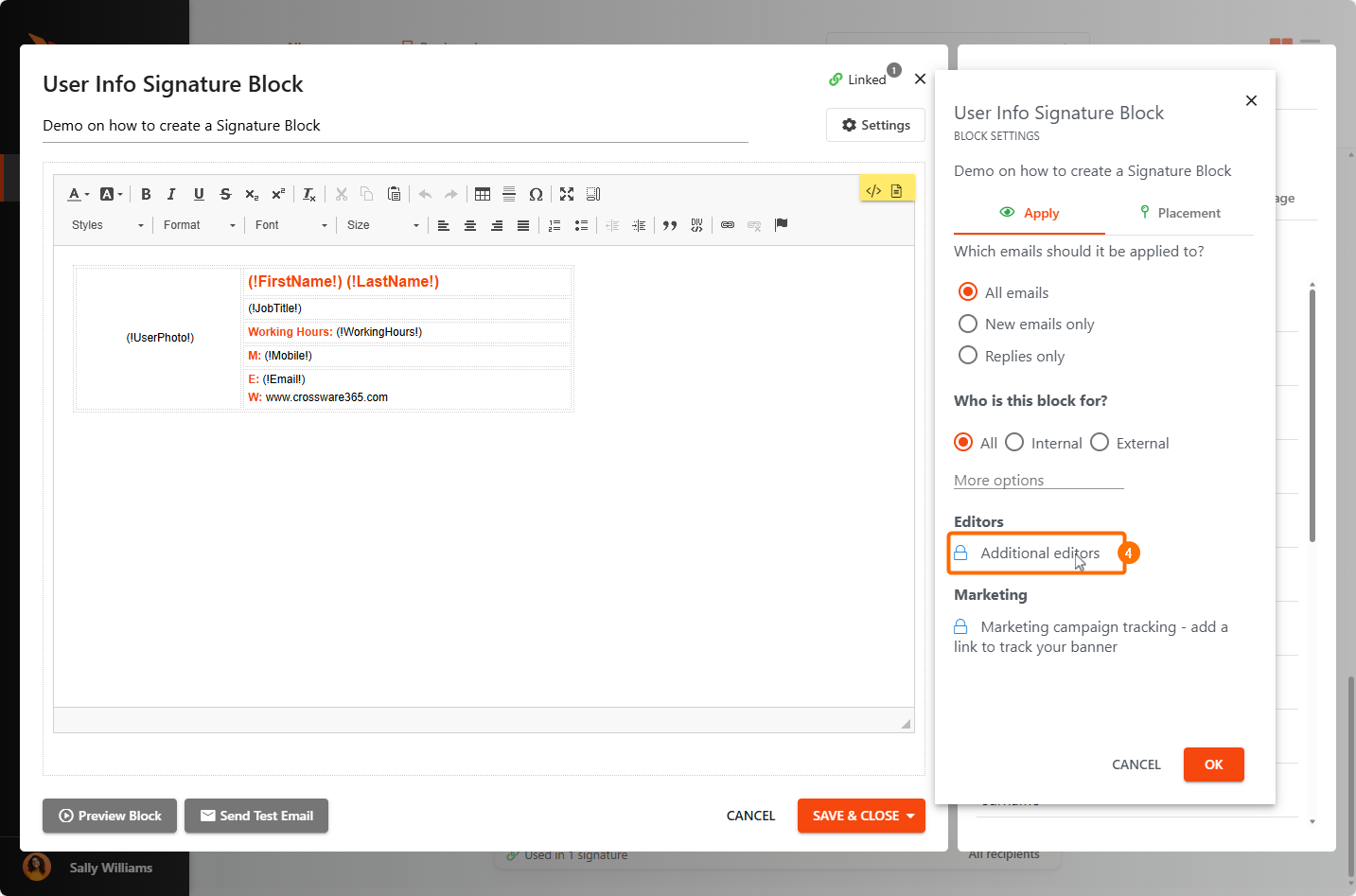Click the Preview Block button

point(110,816)
